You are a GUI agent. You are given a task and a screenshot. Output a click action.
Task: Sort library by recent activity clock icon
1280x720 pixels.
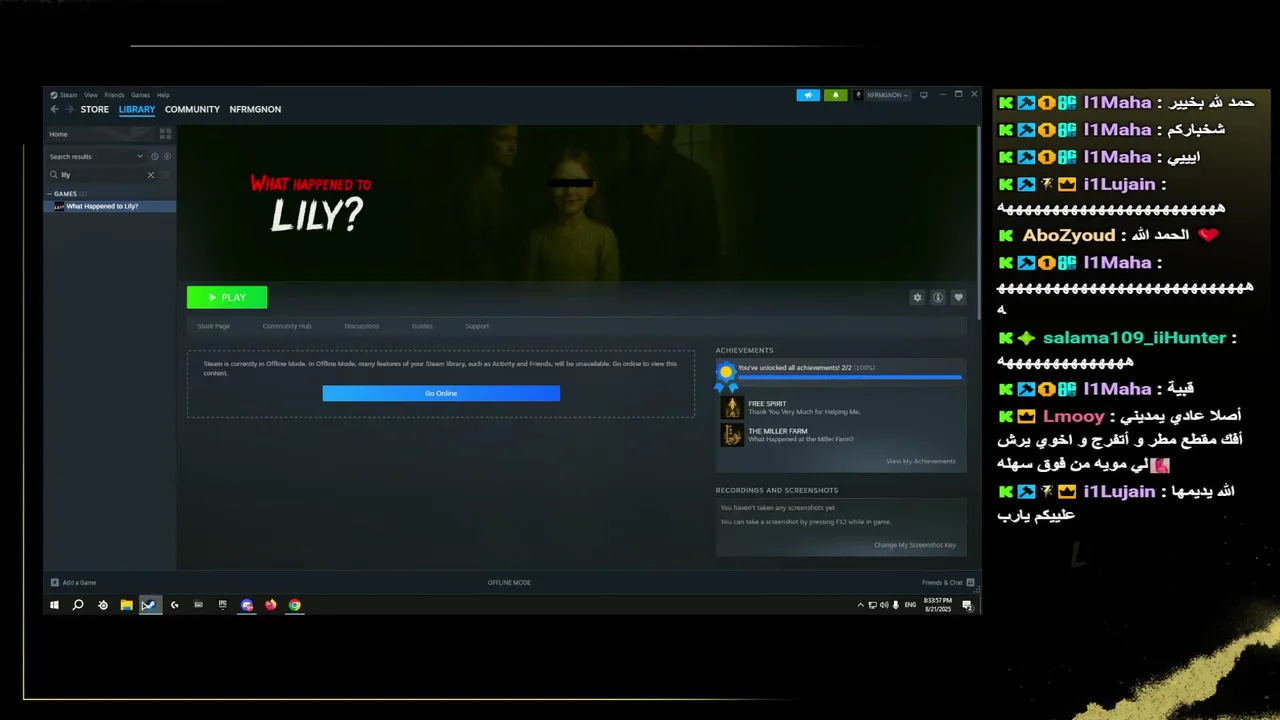155,156
